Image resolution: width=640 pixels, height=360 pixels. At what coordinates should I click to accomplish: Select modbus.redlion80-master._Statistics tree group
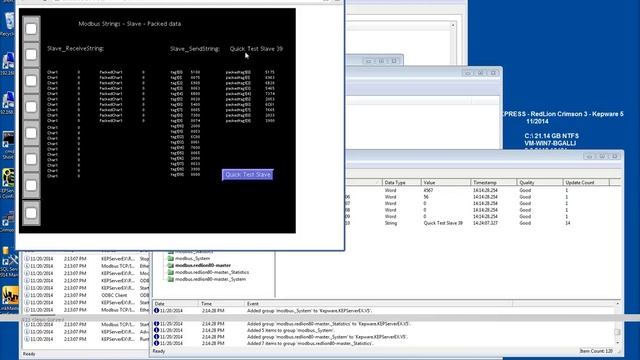(212, 272)
